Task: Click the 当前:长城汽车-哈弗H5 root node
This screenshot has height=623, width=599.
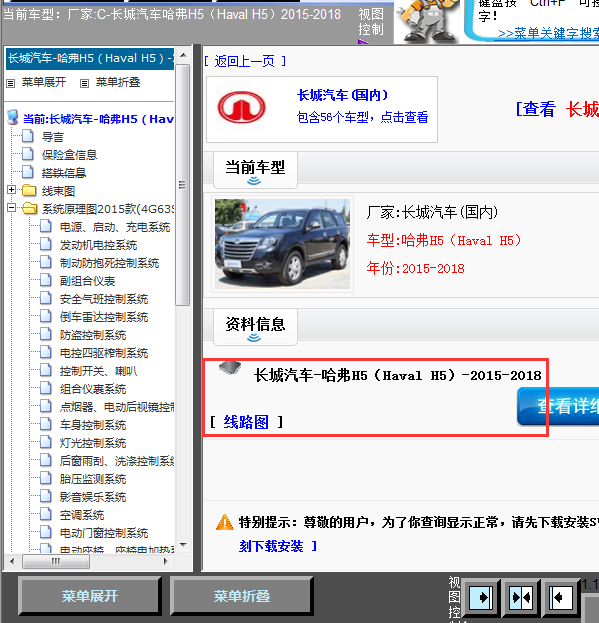Action: (x=99, y=119)
